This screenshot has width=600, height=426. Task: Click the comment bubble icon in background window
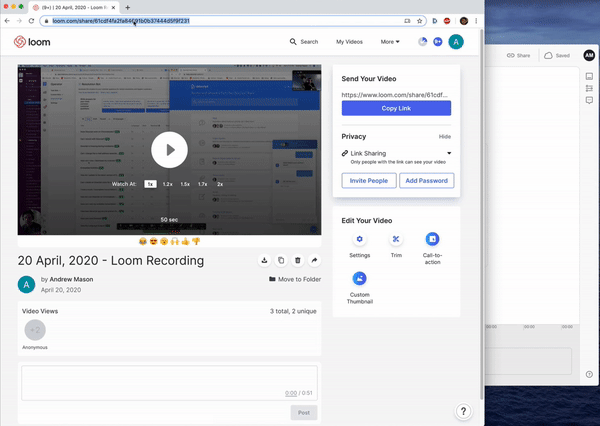click(589, 100)
